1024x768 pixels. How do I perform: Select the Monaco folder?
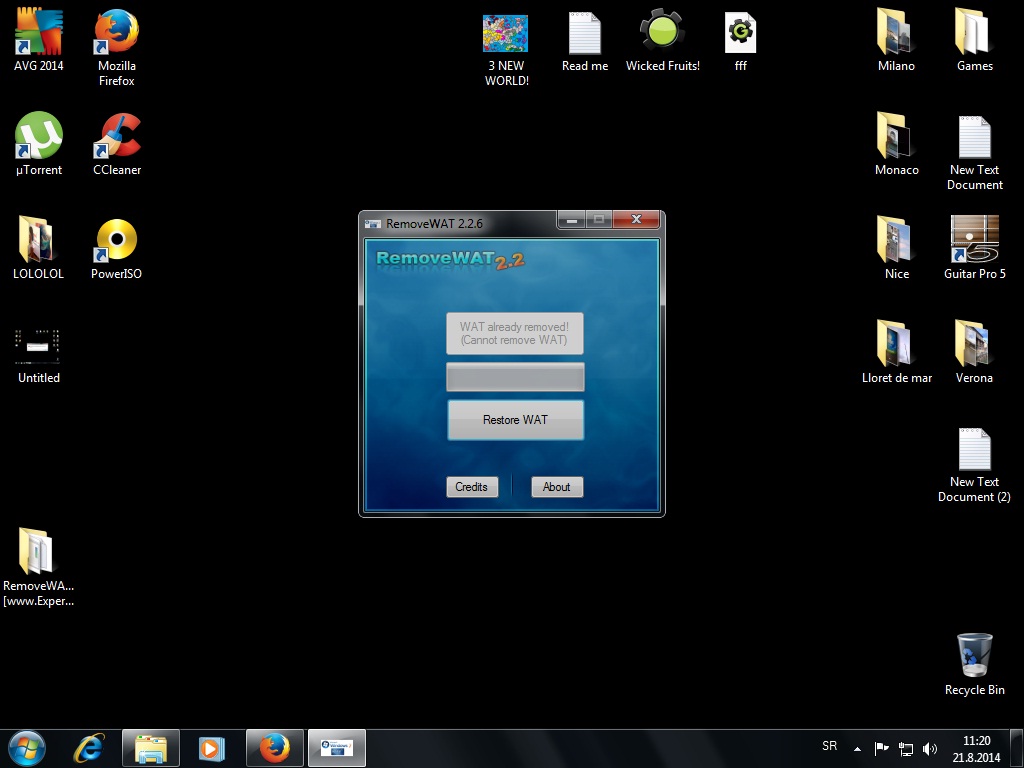tap(896, 144)
